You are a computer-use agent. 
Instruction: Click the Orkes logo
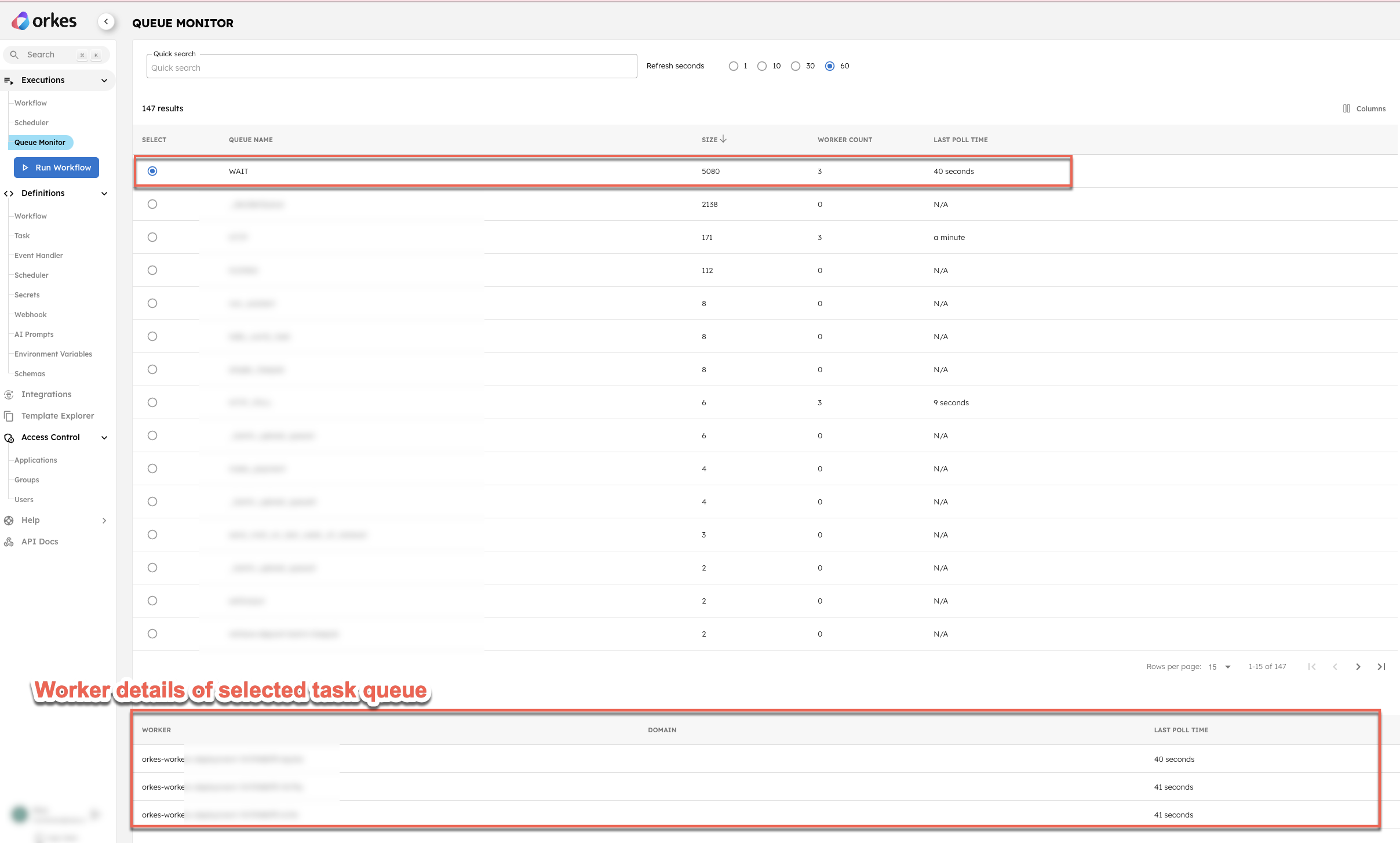point(44,21)
